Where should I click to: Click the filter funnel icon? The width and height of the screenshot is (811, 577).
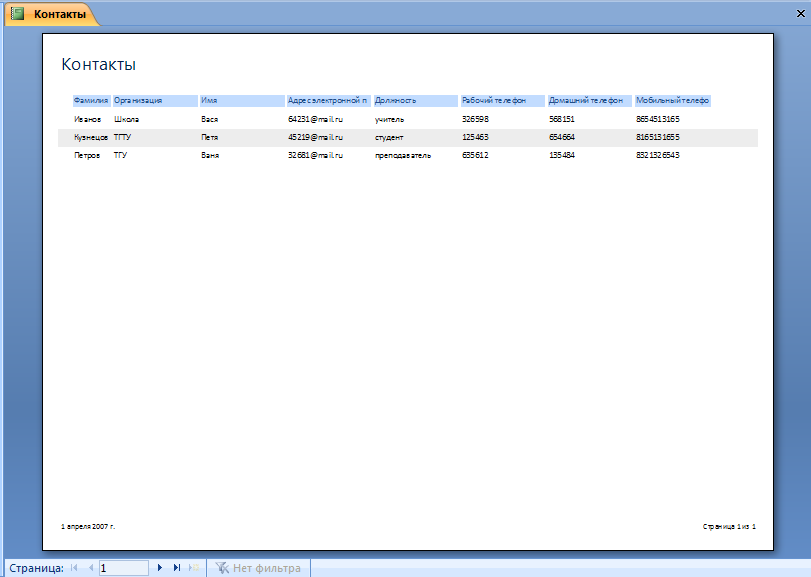222,568
